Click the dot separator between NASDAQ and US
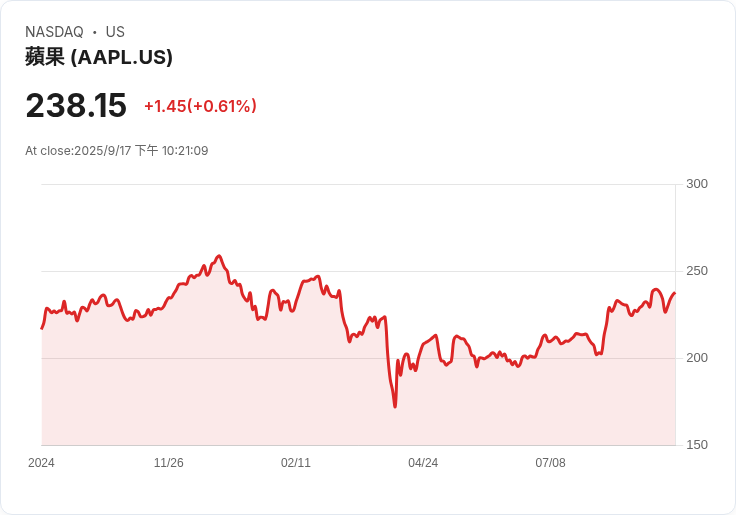Screen dimensions: 736x515 [95, 32]
